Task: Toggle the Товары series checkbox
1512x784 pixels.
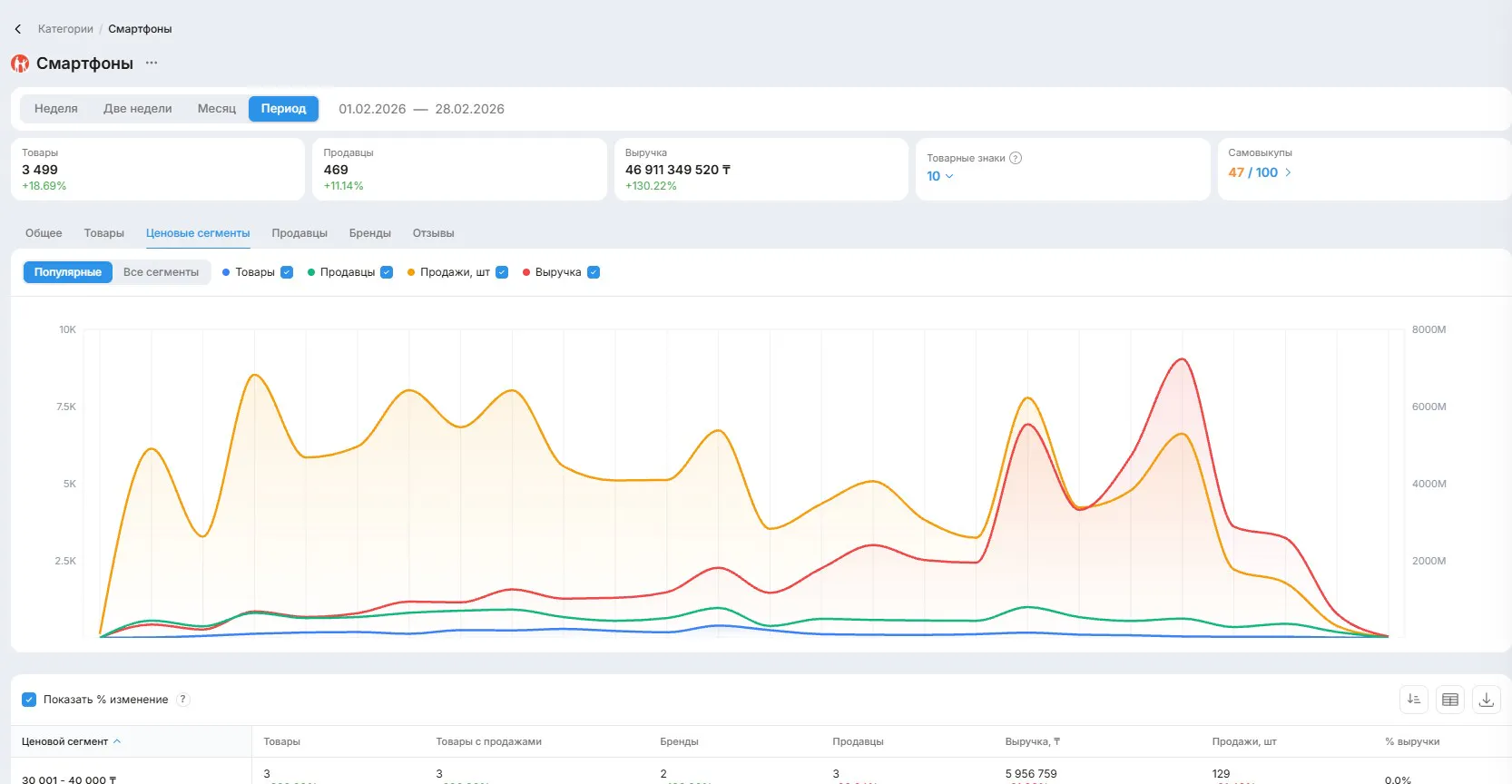Action: pos(287,272)
